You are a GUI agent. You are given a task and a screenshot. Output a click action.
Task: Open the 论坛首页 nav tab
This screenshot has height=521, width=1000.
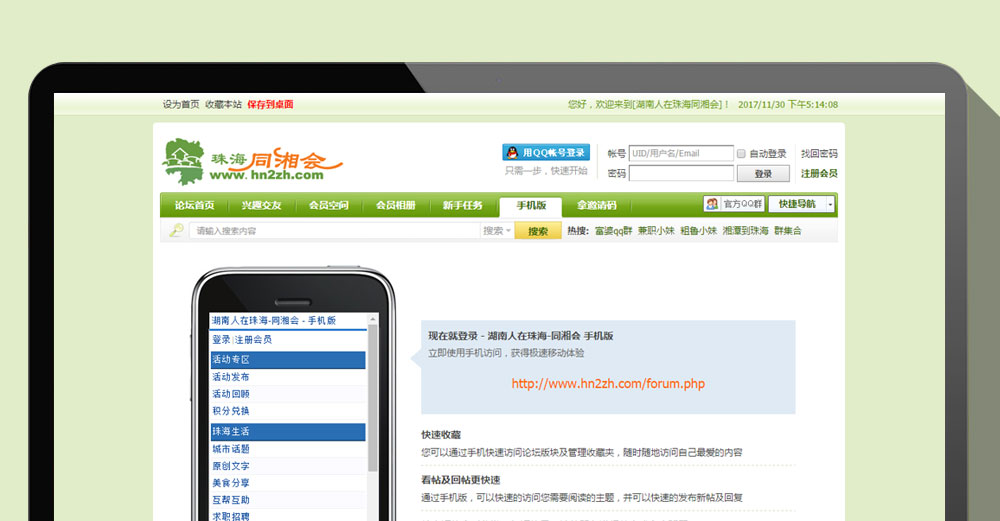(195, 205)
